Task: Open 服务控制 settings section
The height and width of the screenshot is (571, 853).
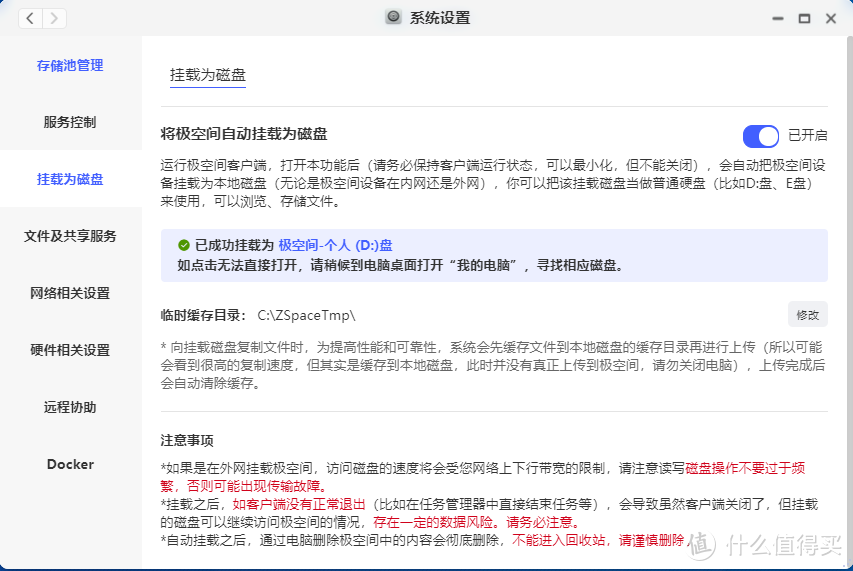Action: (70, 122)
